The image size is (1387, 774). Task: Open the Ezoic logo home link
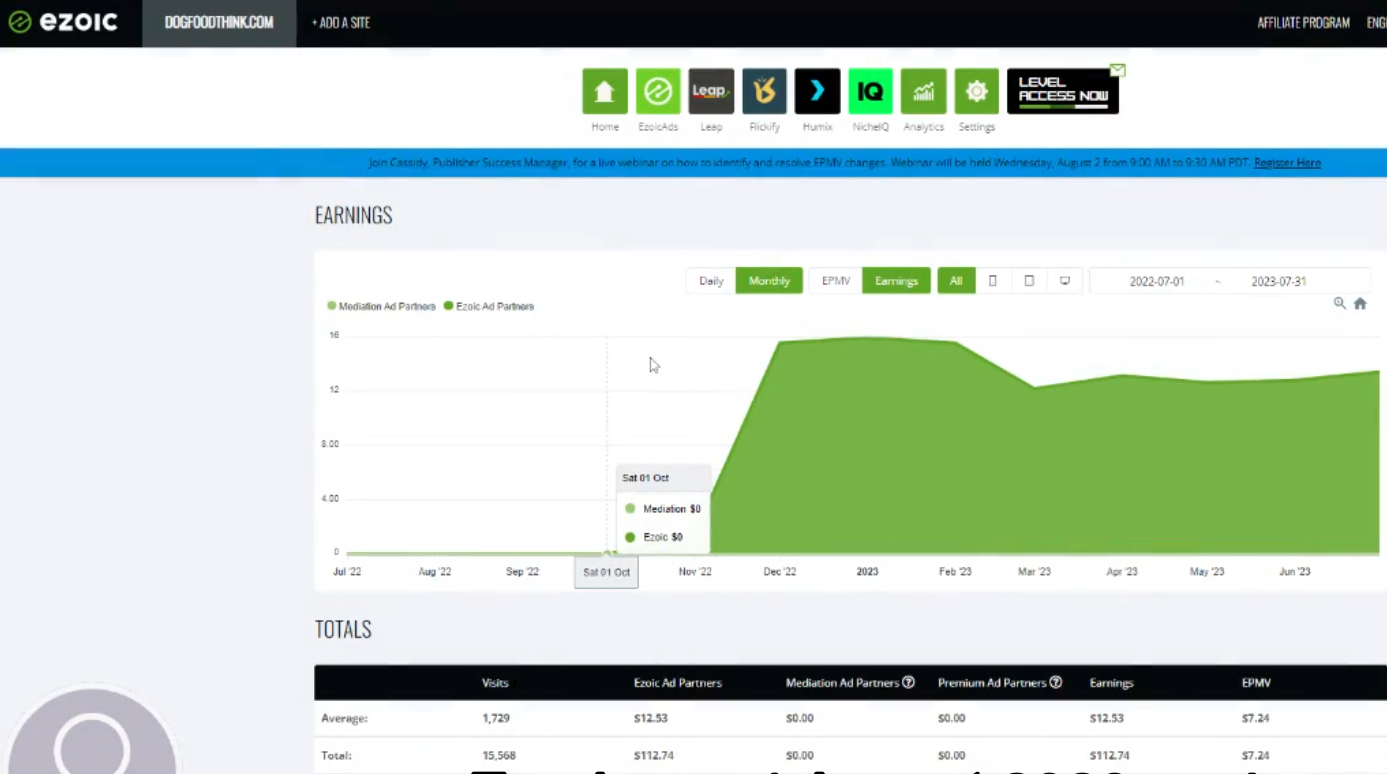point(63,22)
